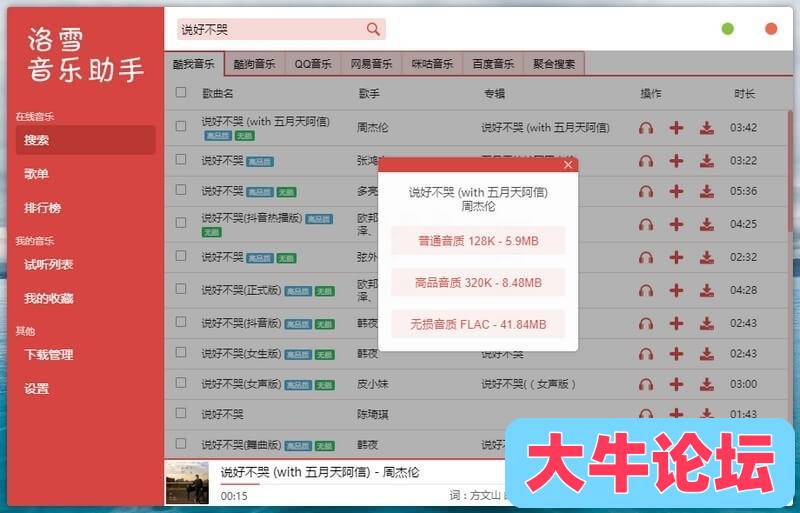Check the 说好不哭(正式版) row checkbox
The image size is (800, 513).
pos(181,289)
